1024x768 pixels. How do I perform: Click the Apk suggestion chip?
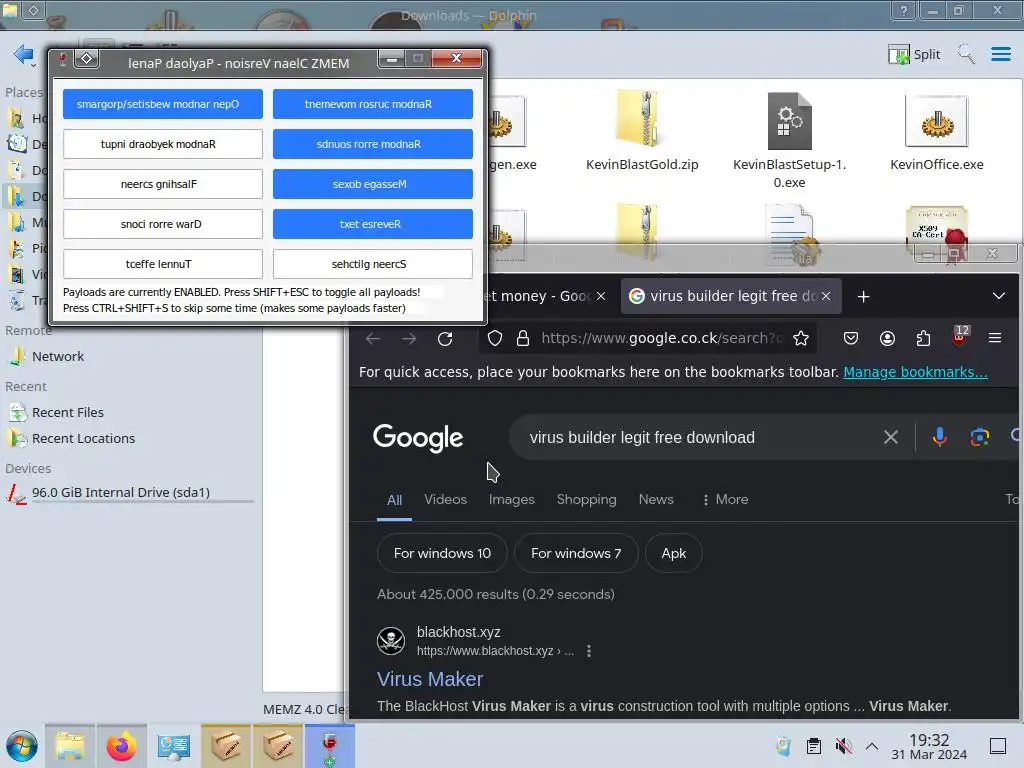pyautogui.click(x=673, y=553)
